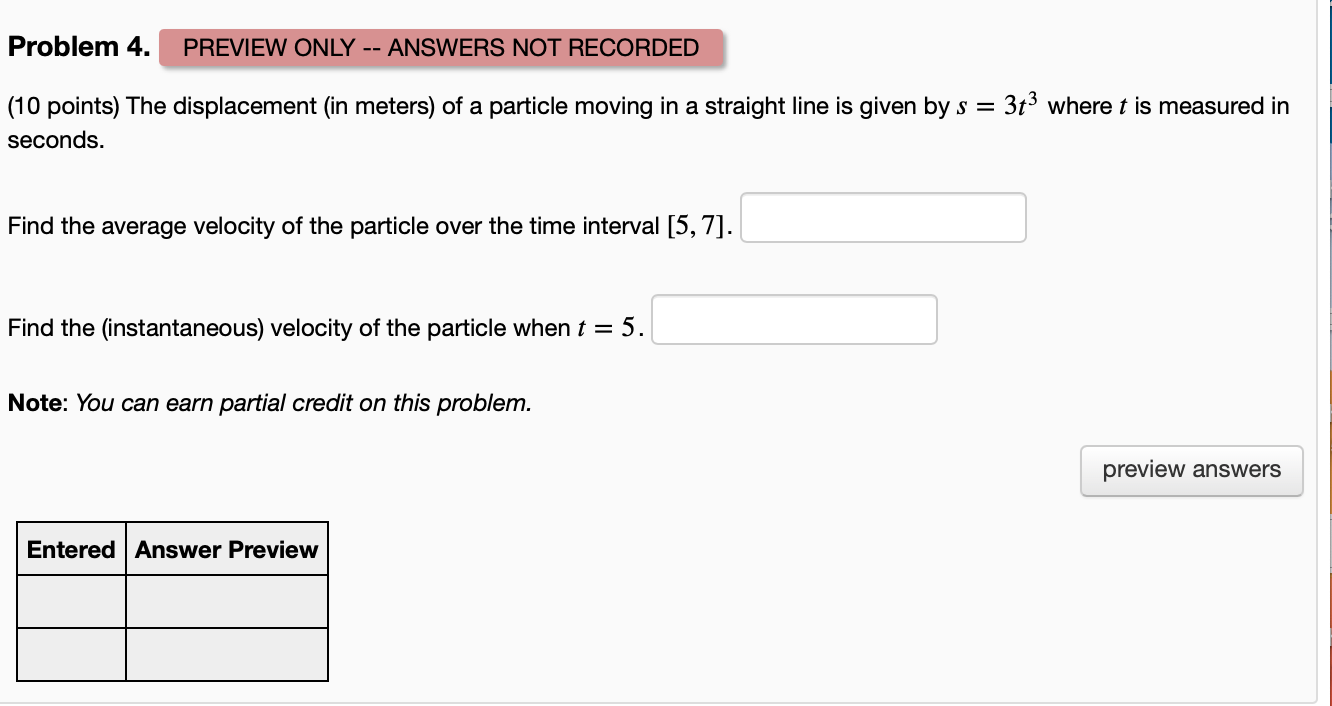This screenshot has width=1332, height=706.
Task: Click the second empty Entered table cell
Action: [71, 655]
